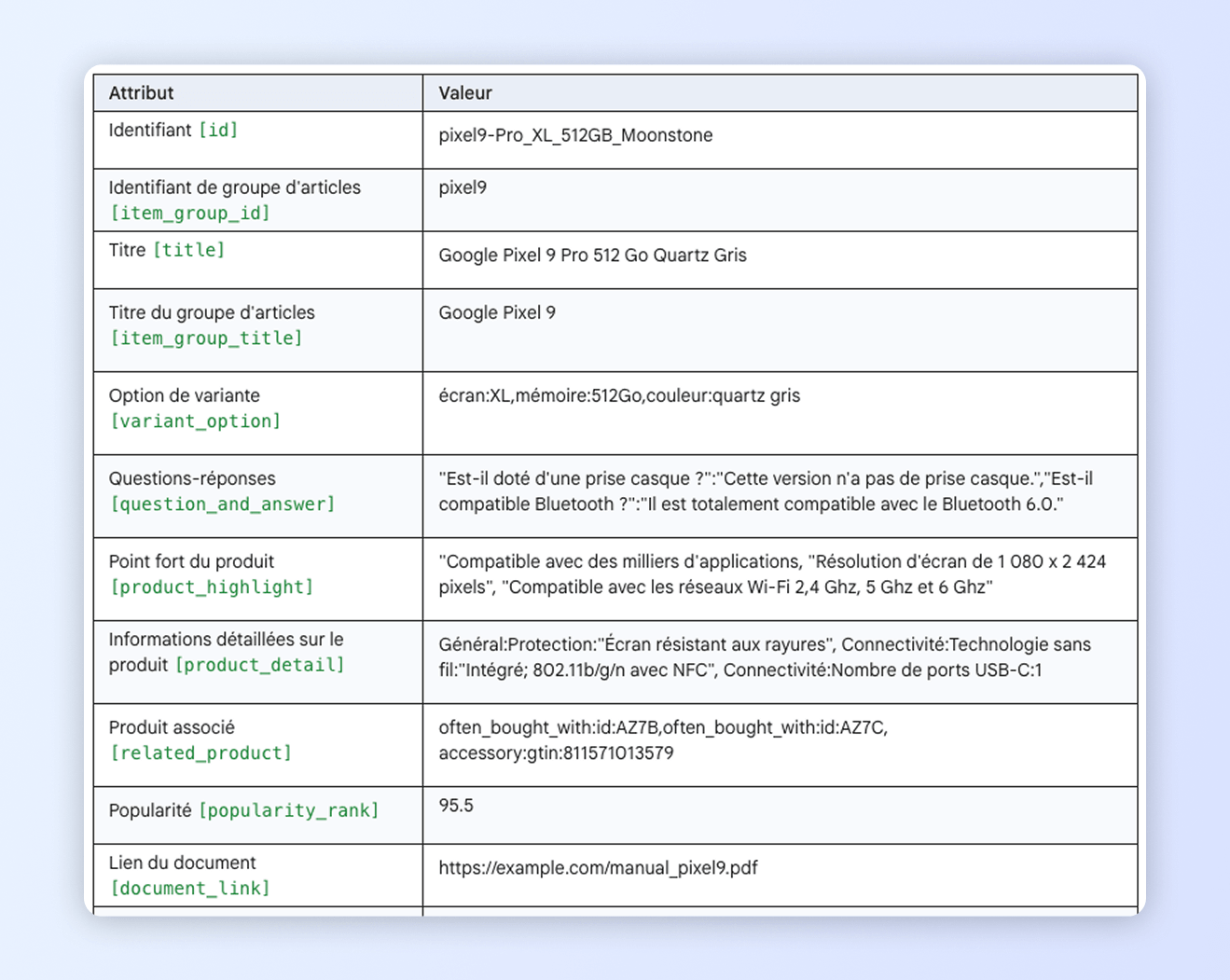This screenshot has height=980, width=1230.
Task: Open the [item_group_title] attribute link
Action: (206, 338)
